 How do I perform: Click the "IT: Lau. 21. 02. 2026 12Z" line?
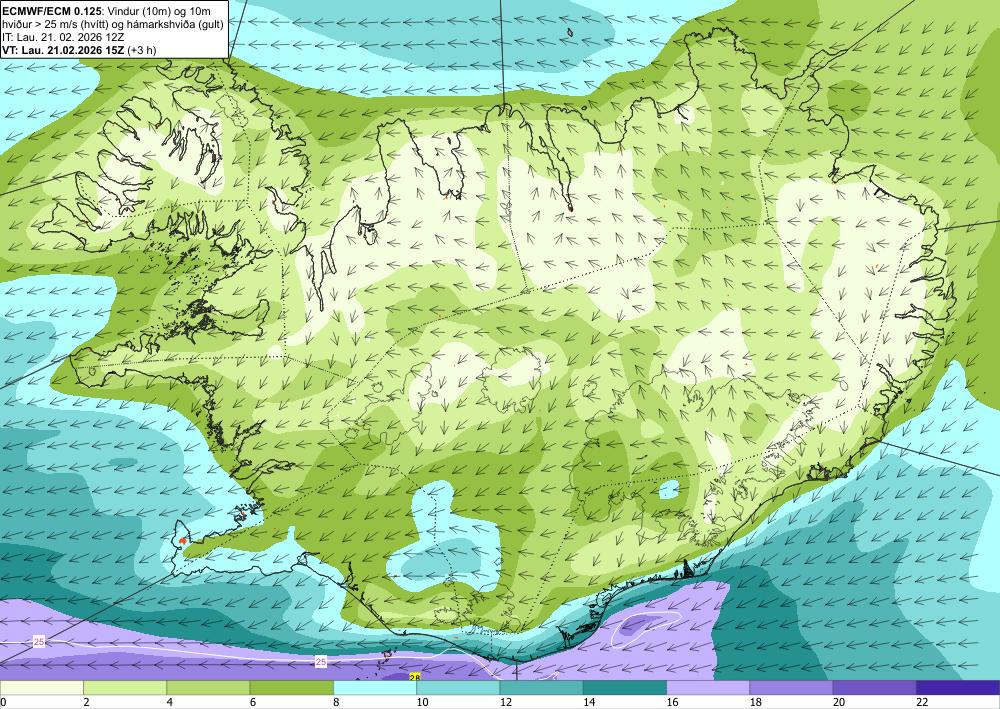point(63,37)
